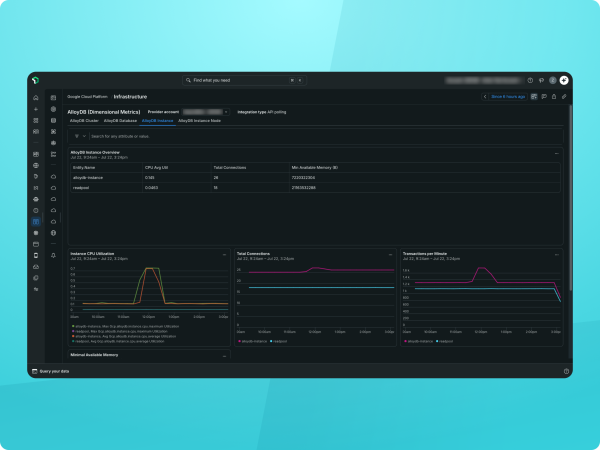Viewport: 600px width, 450px height.
Task: Click the hexagon icon in secondary sidebar
Action: [x=54, y=109]
